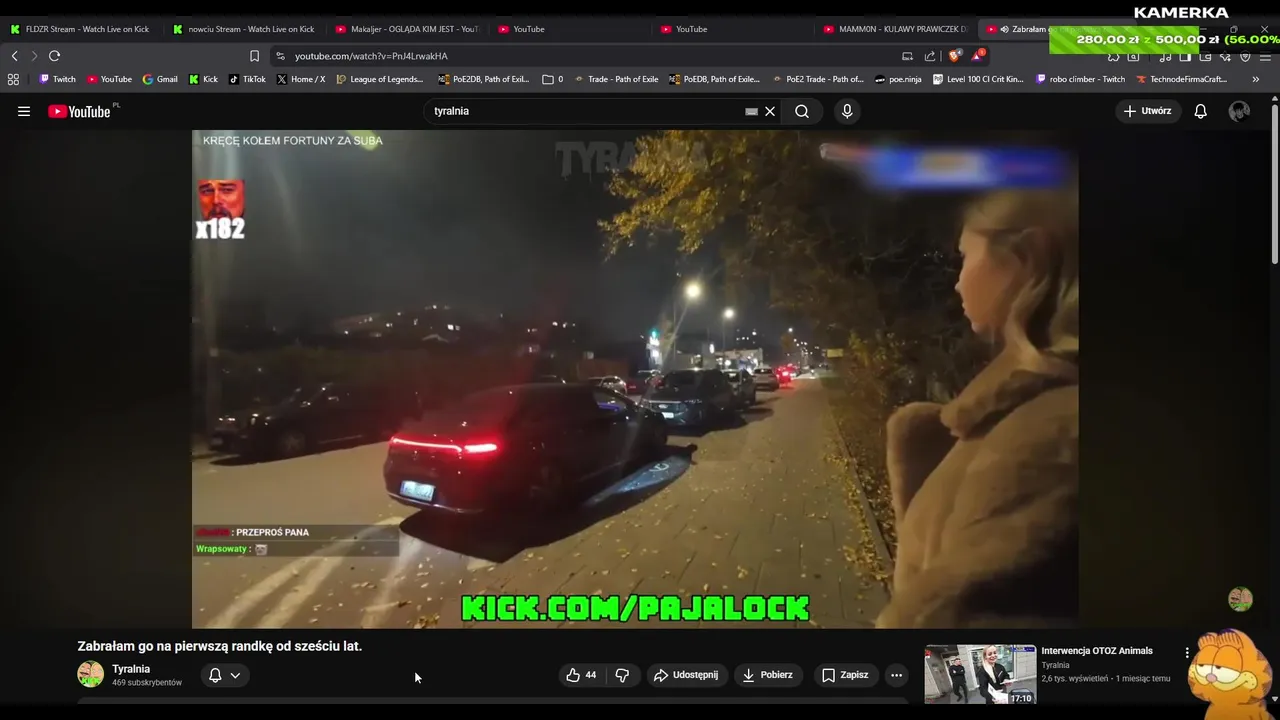Image resolution: width=1280 pixels, height=720 pixels.
Task: Open Interwencja OTOZ Animals thumbnail
Action: click(980, 674)
